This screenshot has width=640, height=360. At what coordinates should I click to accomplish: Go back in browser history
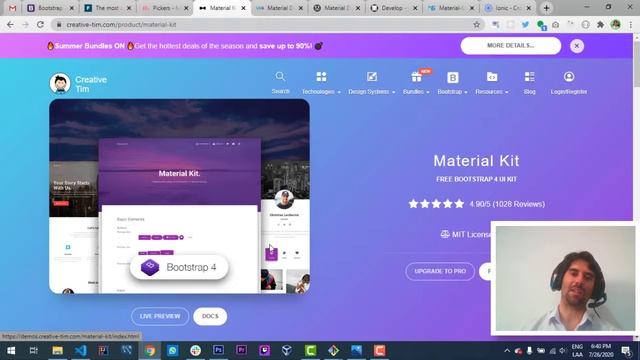[x=10, y=24]
